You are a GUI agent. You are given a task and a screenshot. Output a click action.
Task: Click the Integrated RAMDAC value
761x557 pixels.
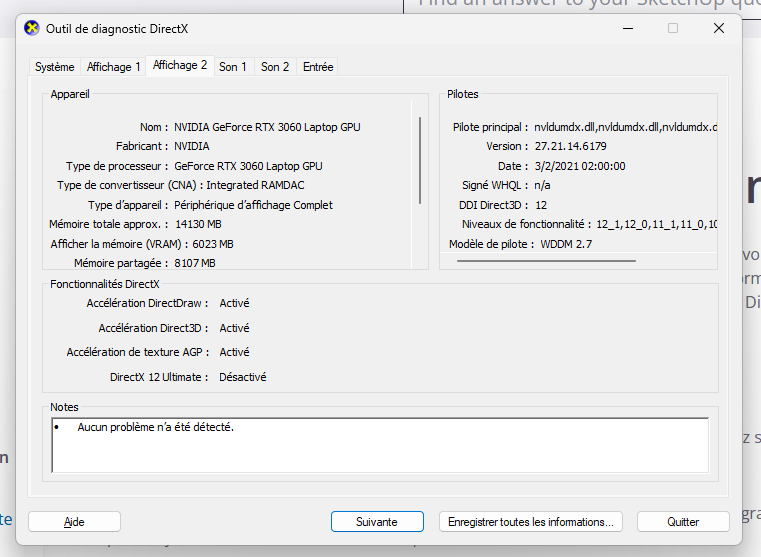click(255, 185)
